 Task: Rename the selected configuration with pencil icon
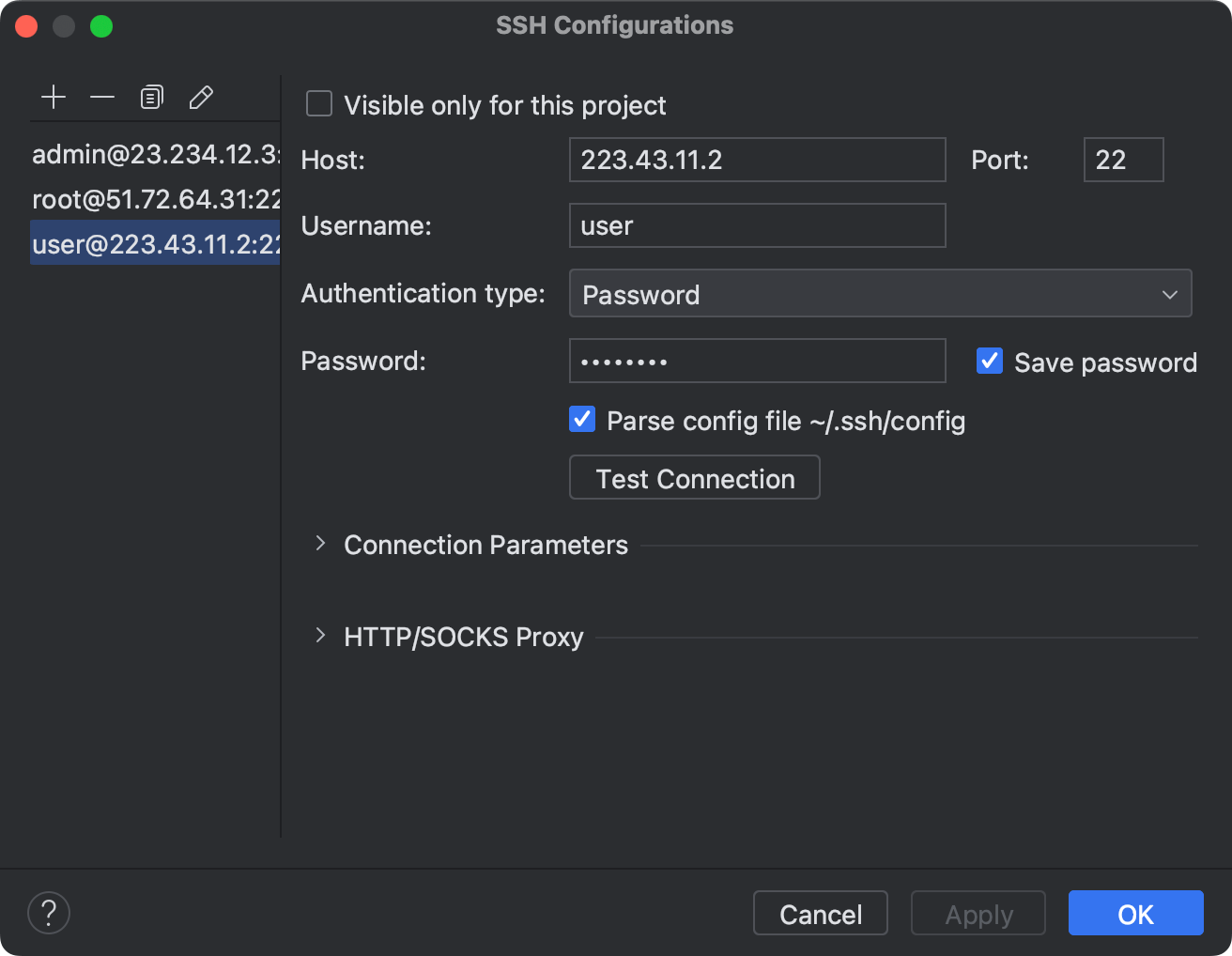pyautogui.click(x=201, y=97)
